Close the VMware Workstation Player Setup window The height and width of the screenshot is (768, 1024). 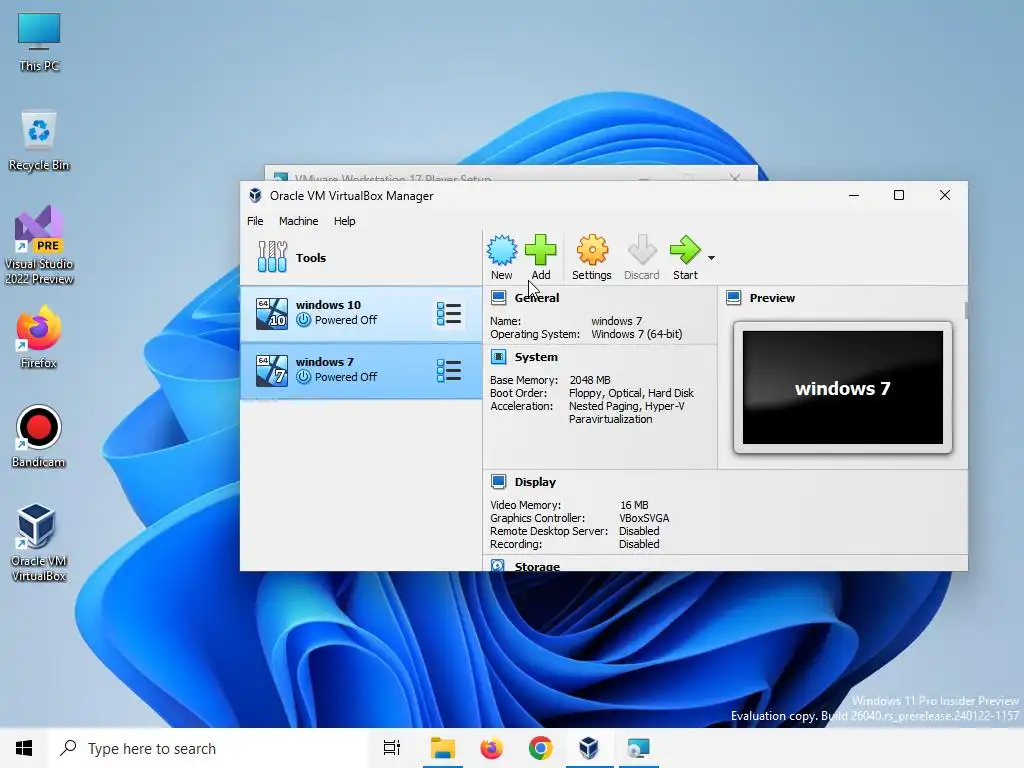(735, 177)
